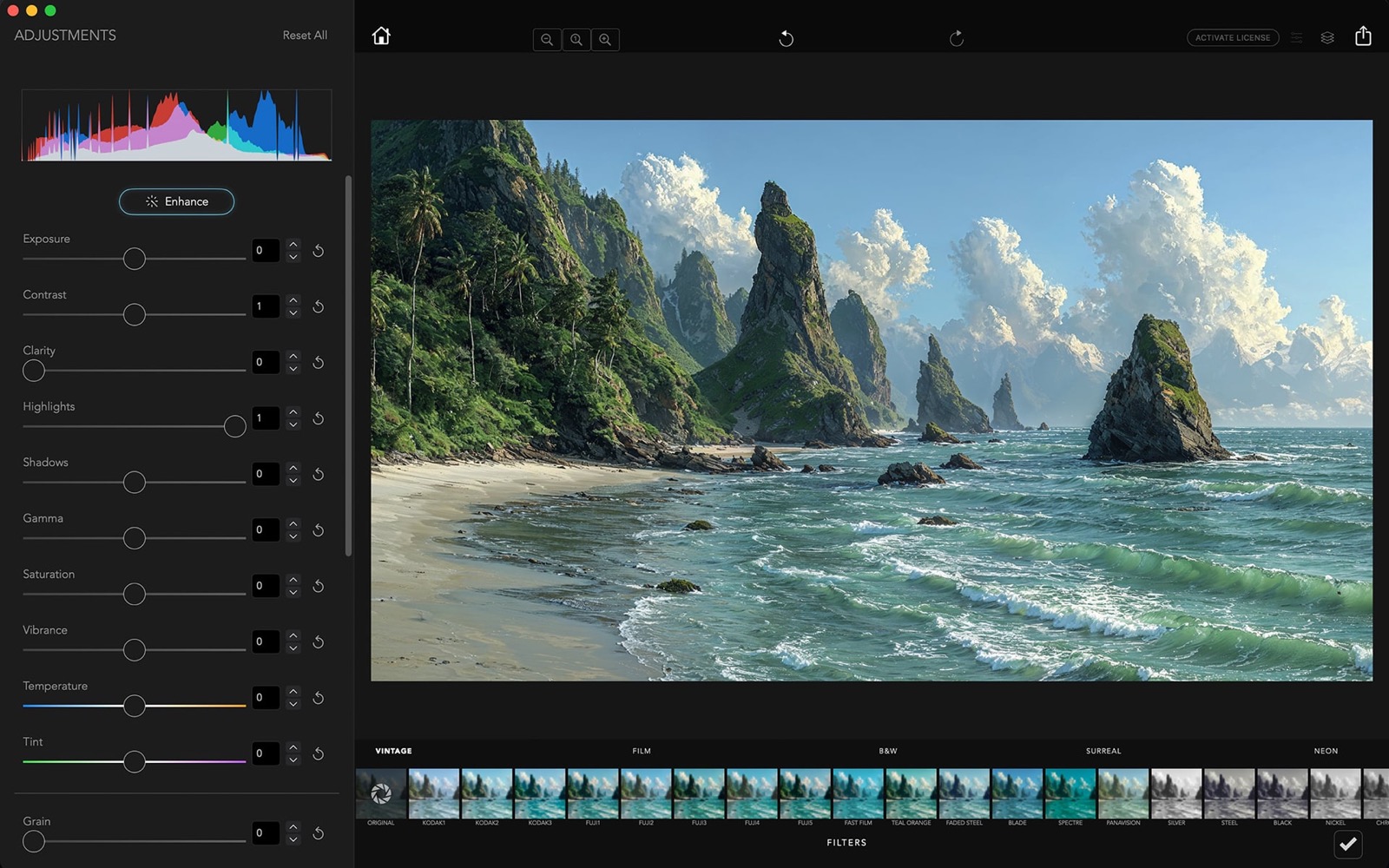The image size is (1389, 868).
Task: Click the Tint slider handle
Action: click(x=134, y=761)
